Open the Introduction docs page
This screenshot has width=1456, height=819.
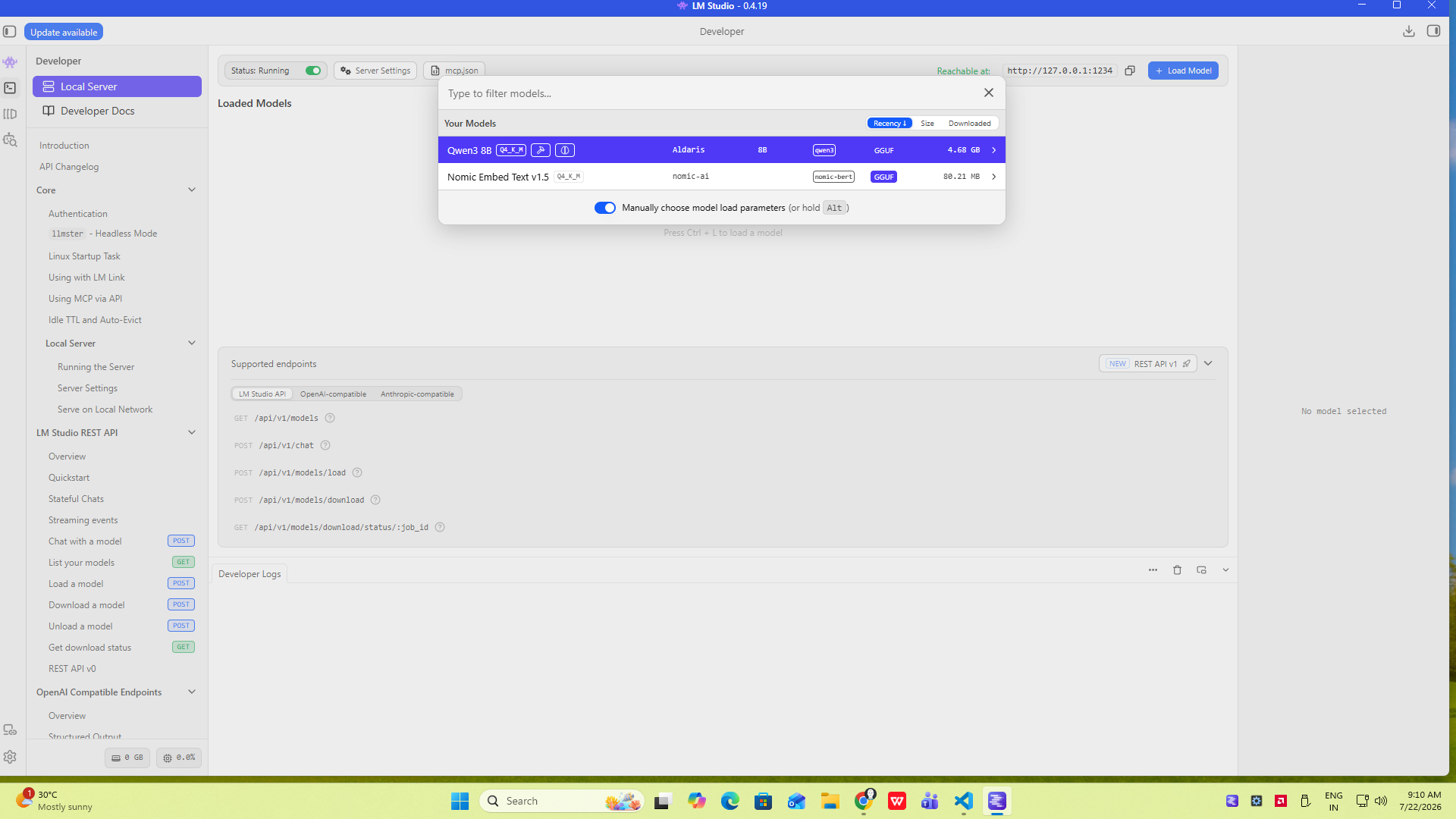(x=64, y=146)
